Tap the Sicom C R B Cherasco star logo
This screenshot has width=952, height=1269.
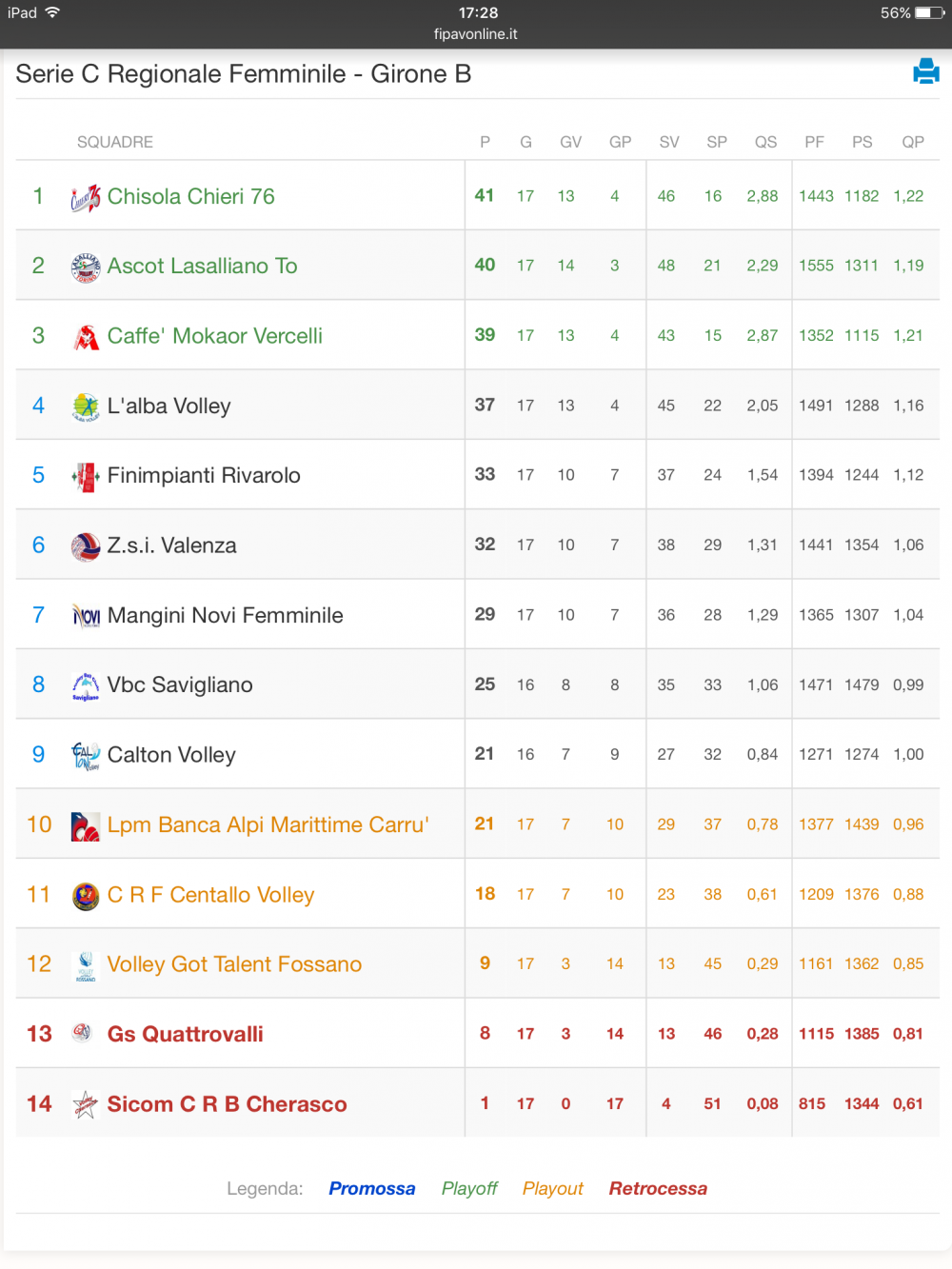(86, 1104)
